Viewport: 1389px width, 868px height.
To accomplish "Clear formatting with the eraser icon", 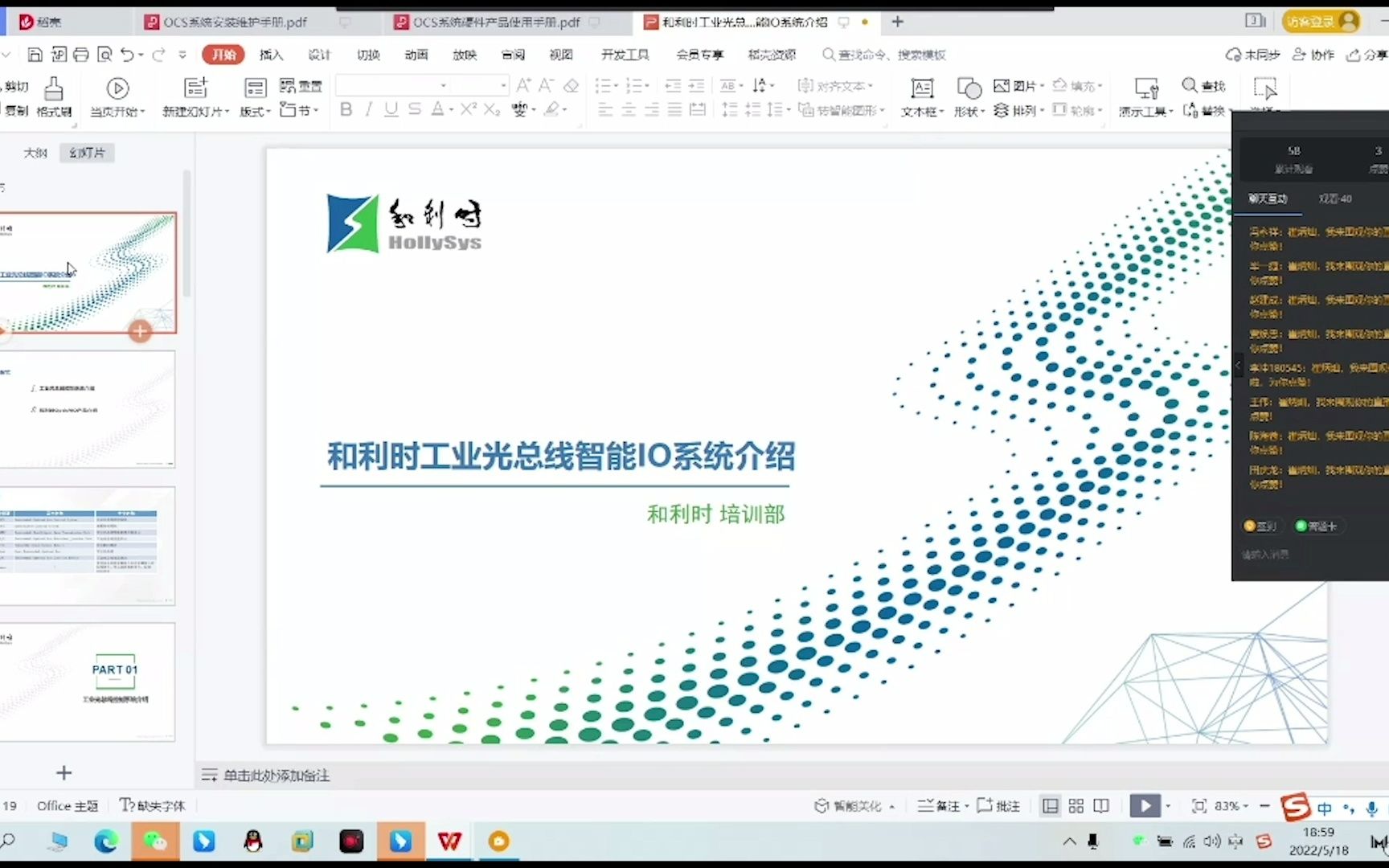I will 571,85.
